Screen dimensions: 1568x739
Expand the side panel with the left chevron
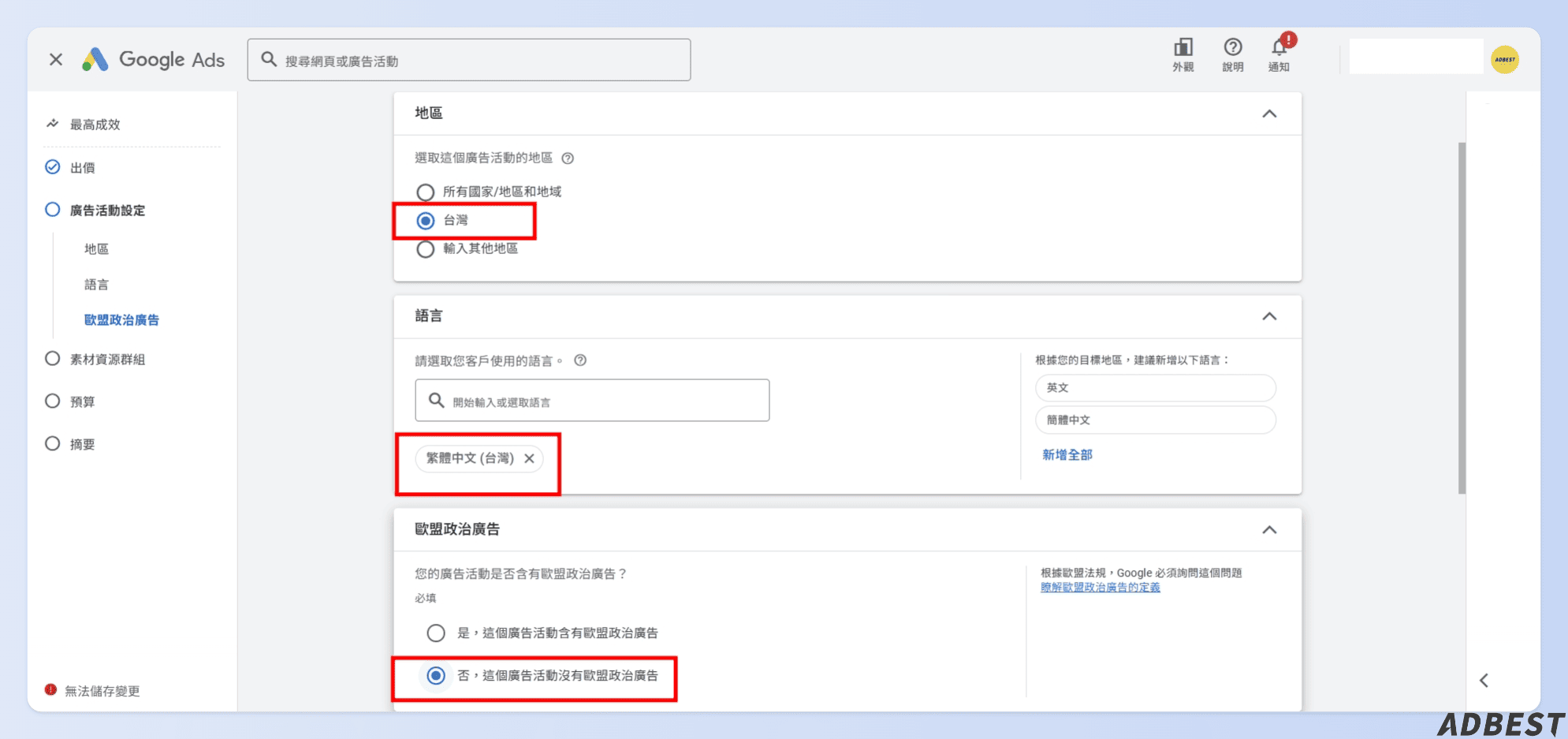[1484, 680]
